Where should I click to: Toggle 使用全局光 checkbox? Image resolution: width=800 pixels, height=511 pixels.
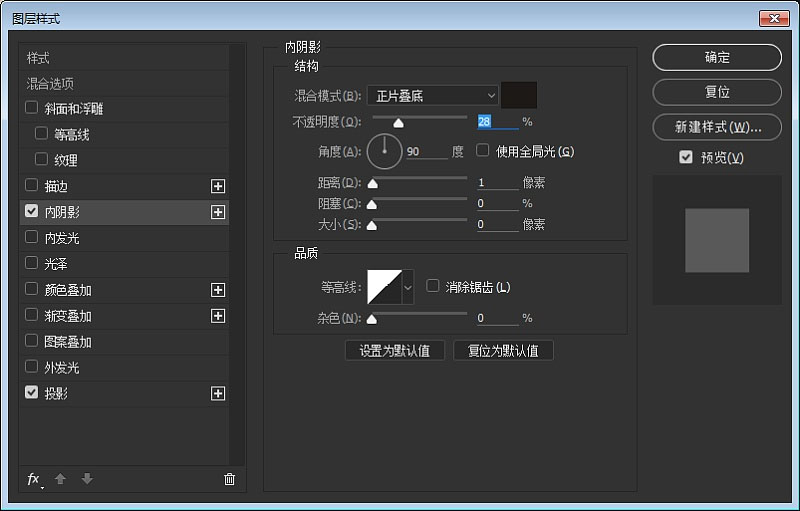483,150
